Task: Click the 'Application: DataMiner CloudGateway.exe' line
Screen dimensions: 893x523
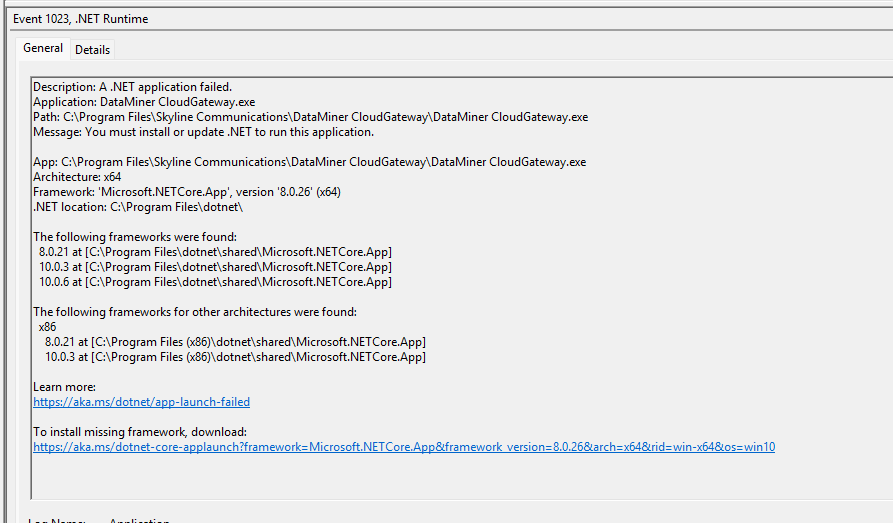Action: click(144, 102)
